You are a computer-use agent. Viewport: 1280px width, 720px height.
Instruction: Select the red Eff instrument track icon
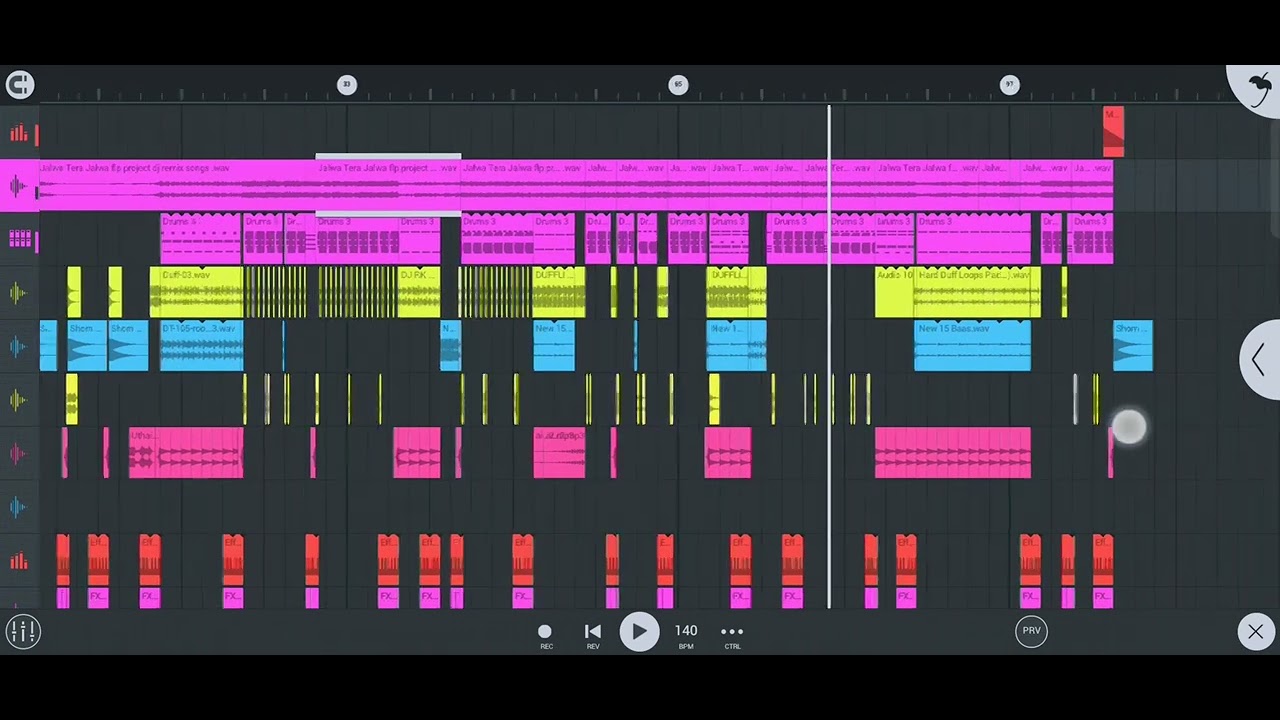tap(18, 561)
